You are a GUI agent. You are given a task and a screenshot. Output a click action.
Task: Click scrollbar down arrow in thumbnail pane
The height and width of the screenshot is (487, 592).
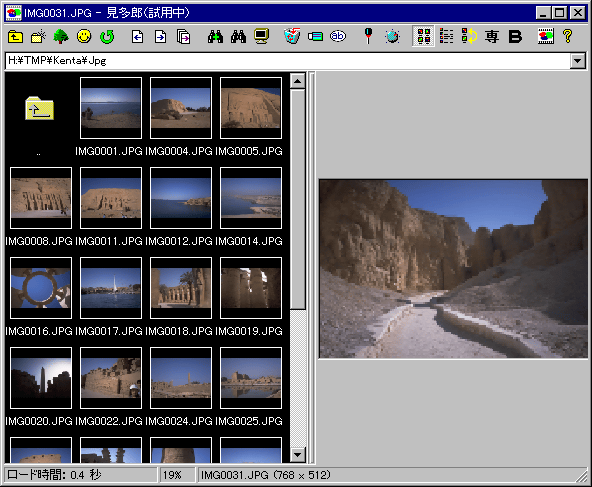(x=298, y=455)
